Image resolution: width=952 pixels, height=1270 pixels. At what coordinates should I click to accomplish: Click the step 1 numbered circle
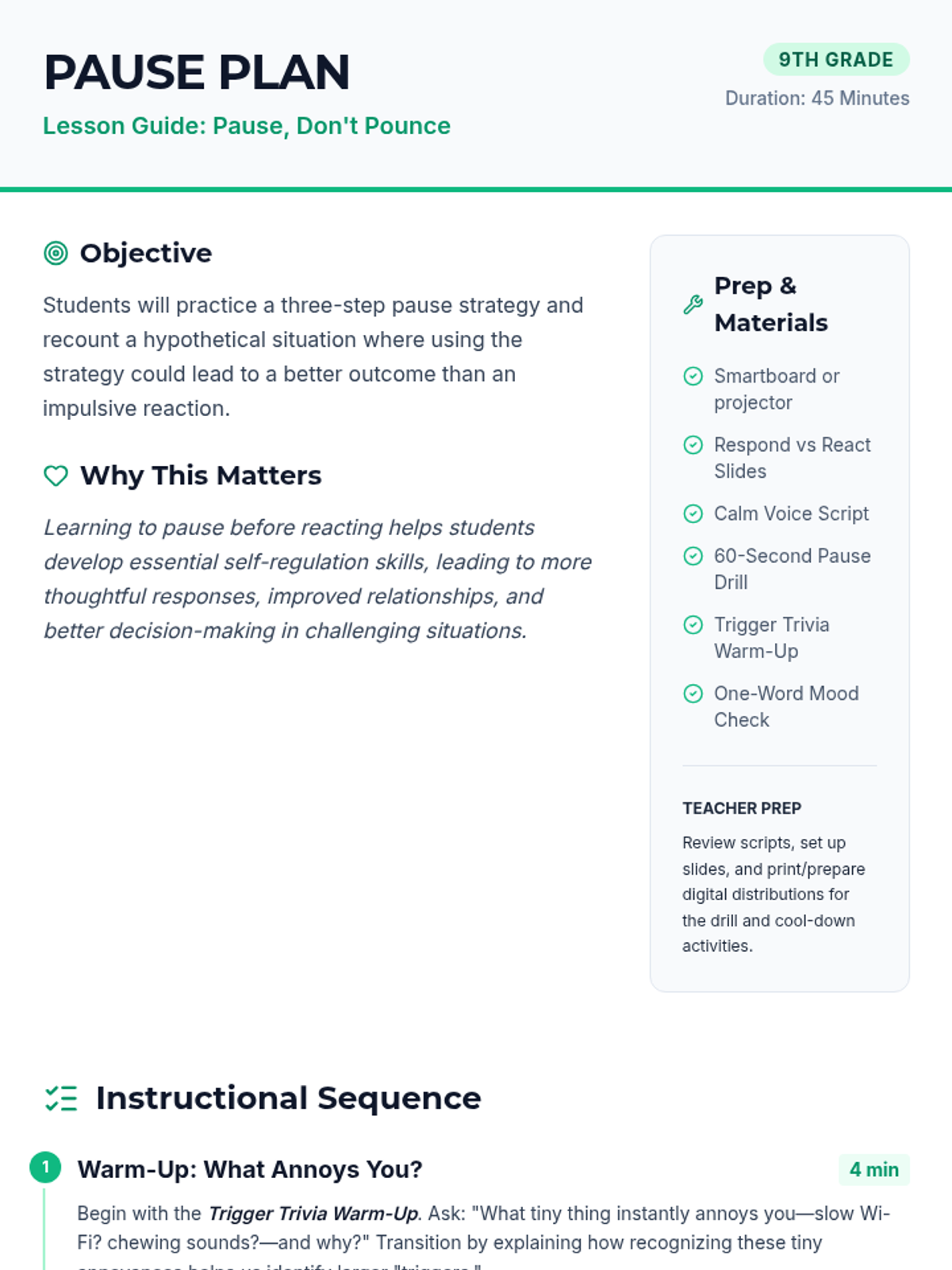45,1168
